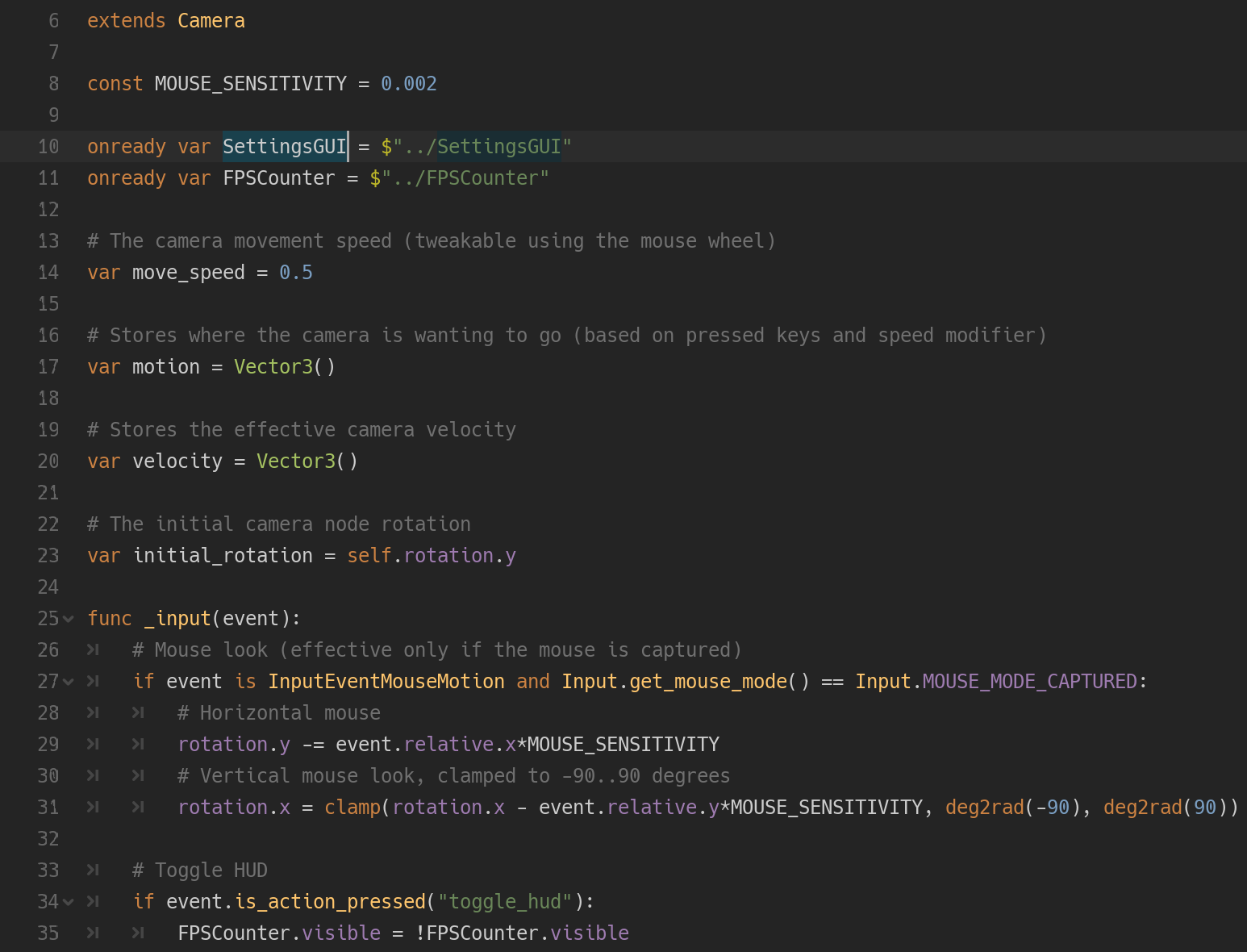Click the "Stores the effective camera velocity" comment
The height and width of the screenshot is (952, 1247).
[302, 430]
